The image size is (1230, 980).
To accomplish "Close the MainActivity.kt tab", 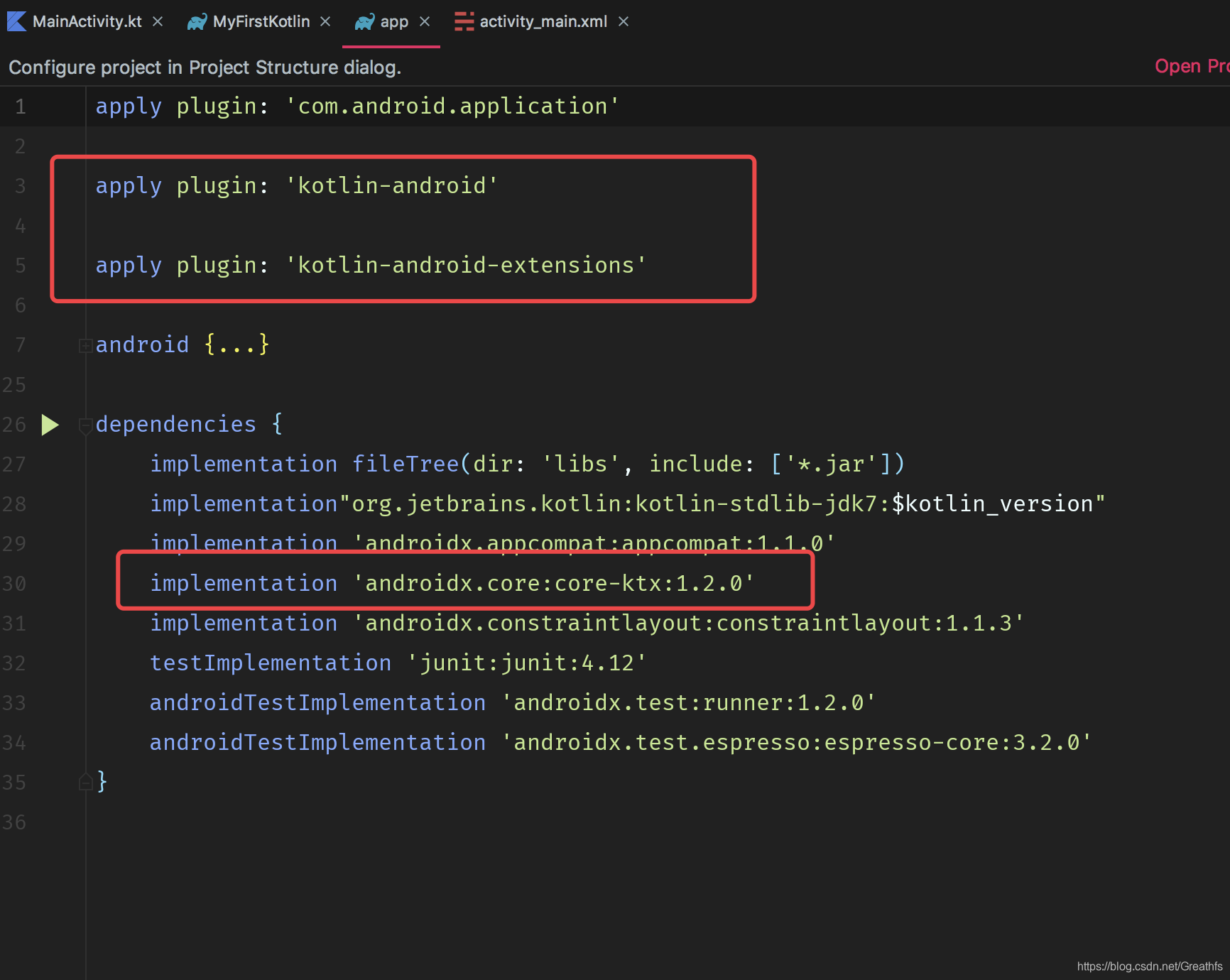I will coord(158,21).
